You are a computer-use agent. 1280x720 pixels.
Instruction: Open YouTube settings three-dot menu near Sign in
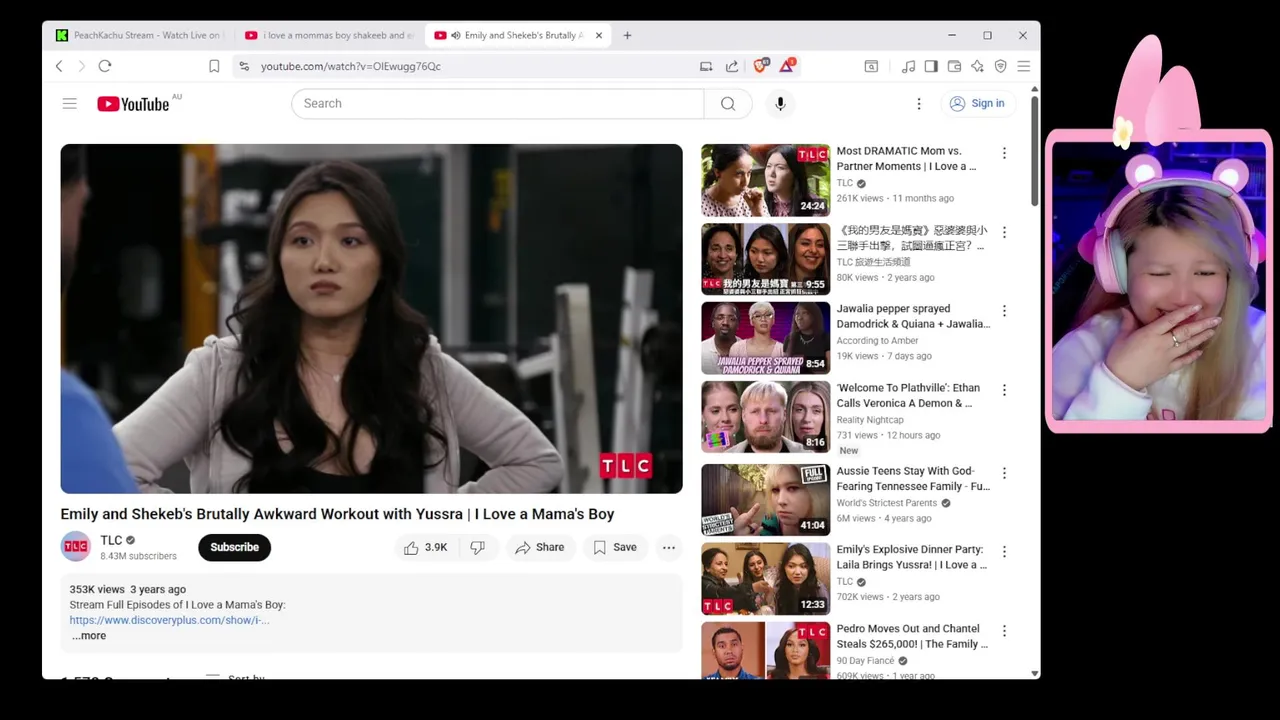tap(919, 103)
